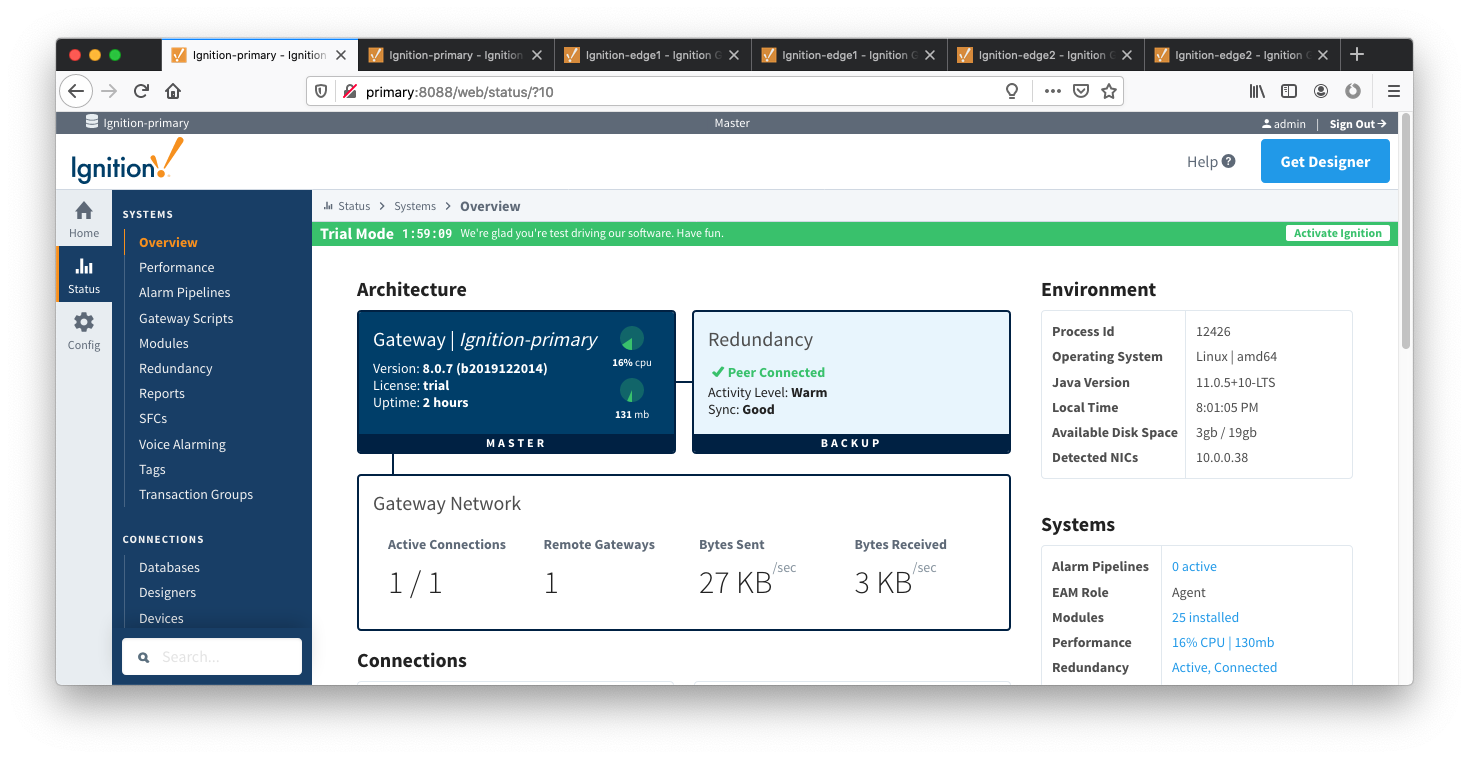Switch to the second Ignition-primary tab

tap(455, 55)
